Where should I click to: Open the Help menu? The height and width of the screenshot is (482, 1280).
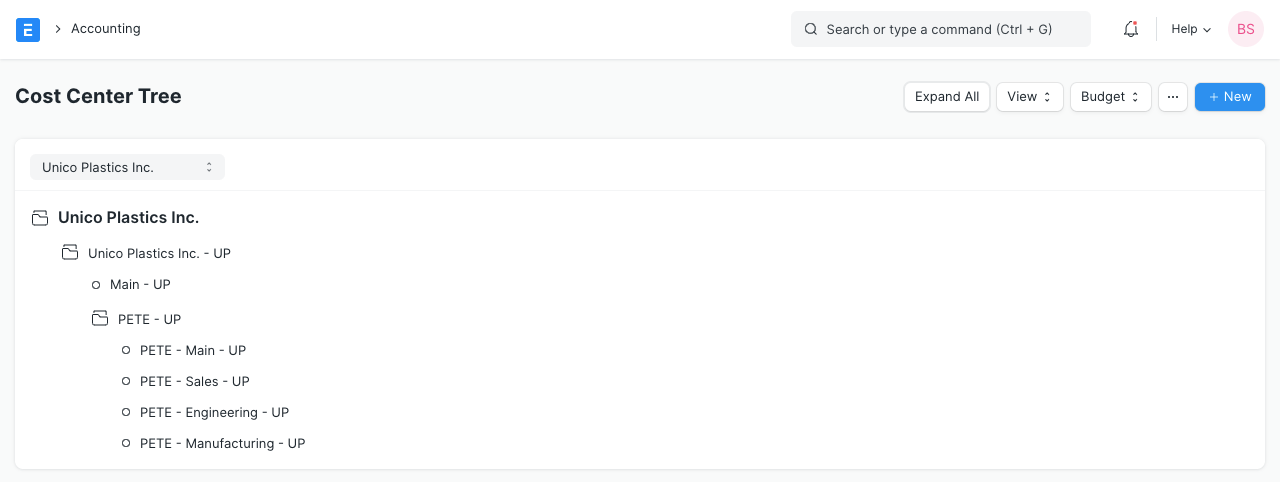pyautogui.click(x=1191, y=30)
